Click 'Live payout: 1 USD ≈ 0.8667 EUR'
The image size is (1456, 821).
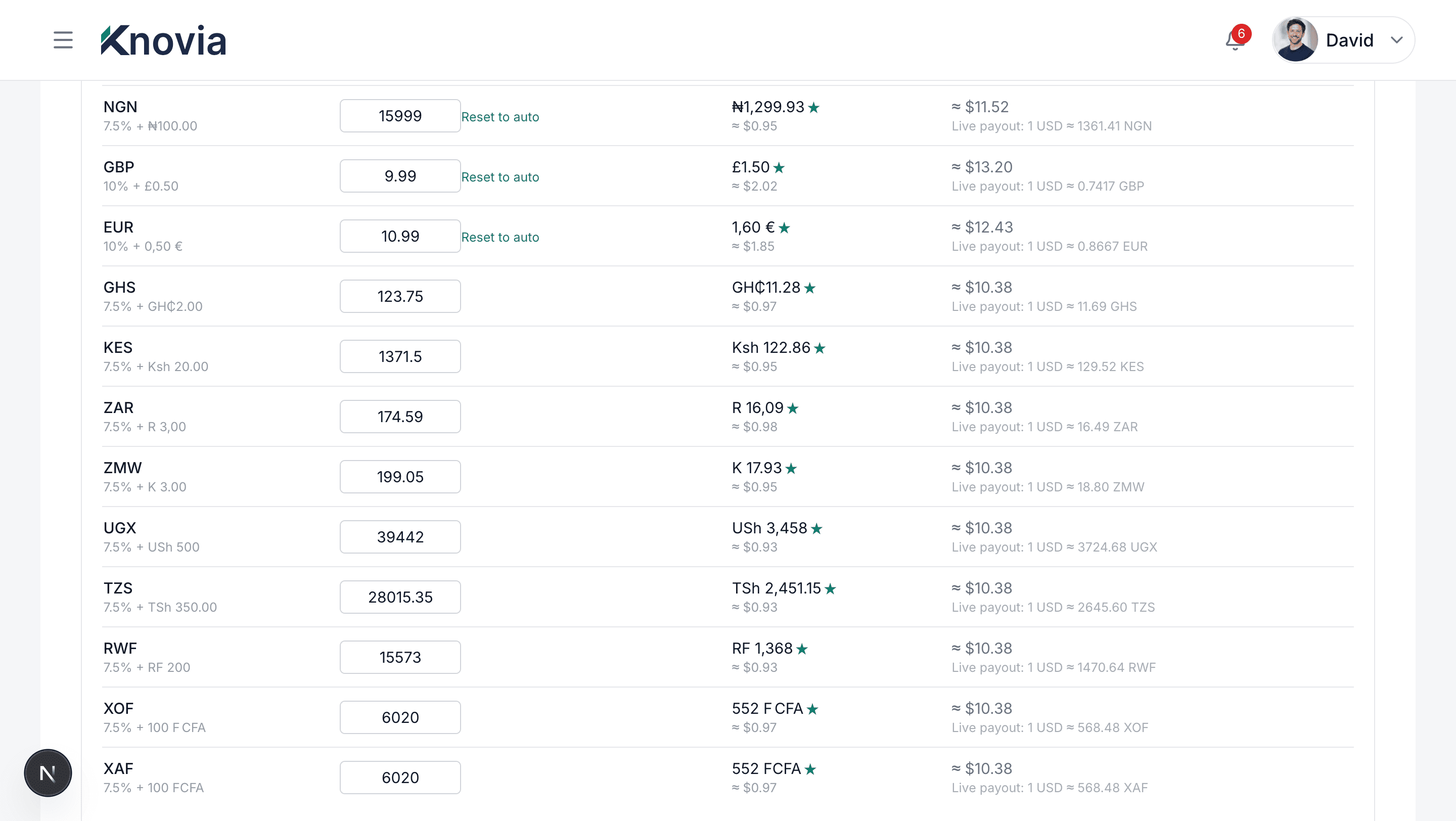1050,246
